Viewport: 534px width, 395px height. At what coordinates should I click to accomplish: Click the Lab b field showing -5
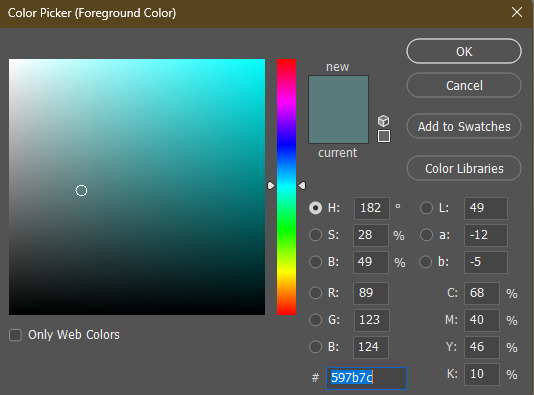(x=486, y=262)
